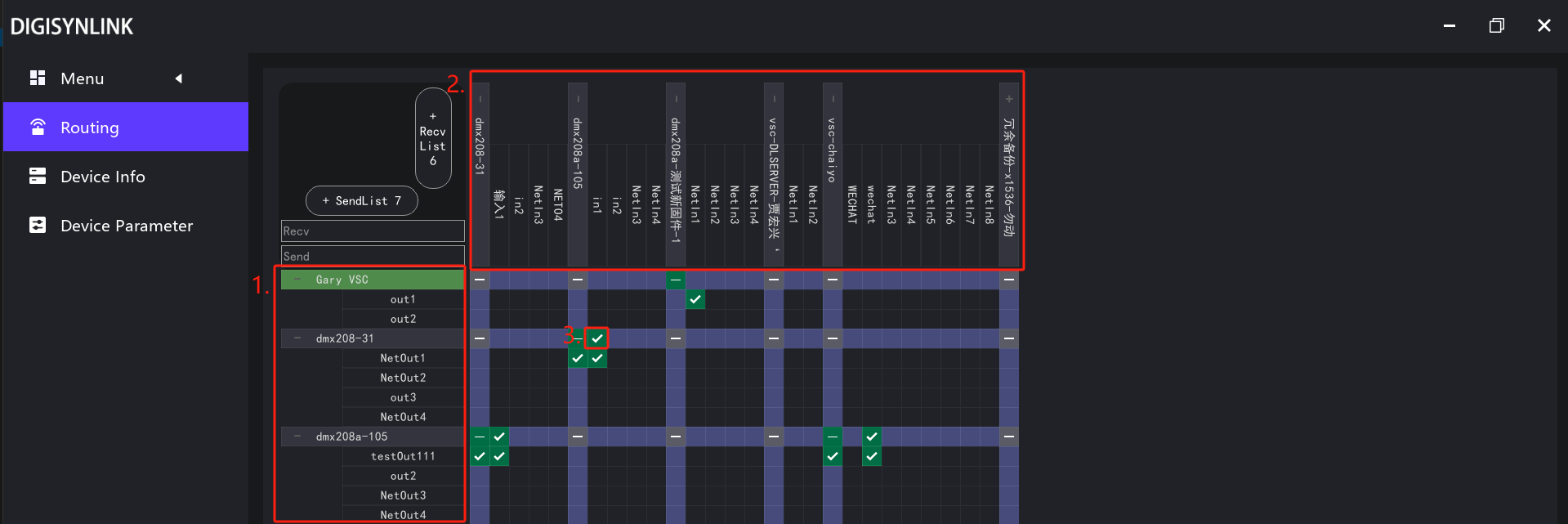Select NetOut3 row under dmx208a-105

(x=403, y=495)
